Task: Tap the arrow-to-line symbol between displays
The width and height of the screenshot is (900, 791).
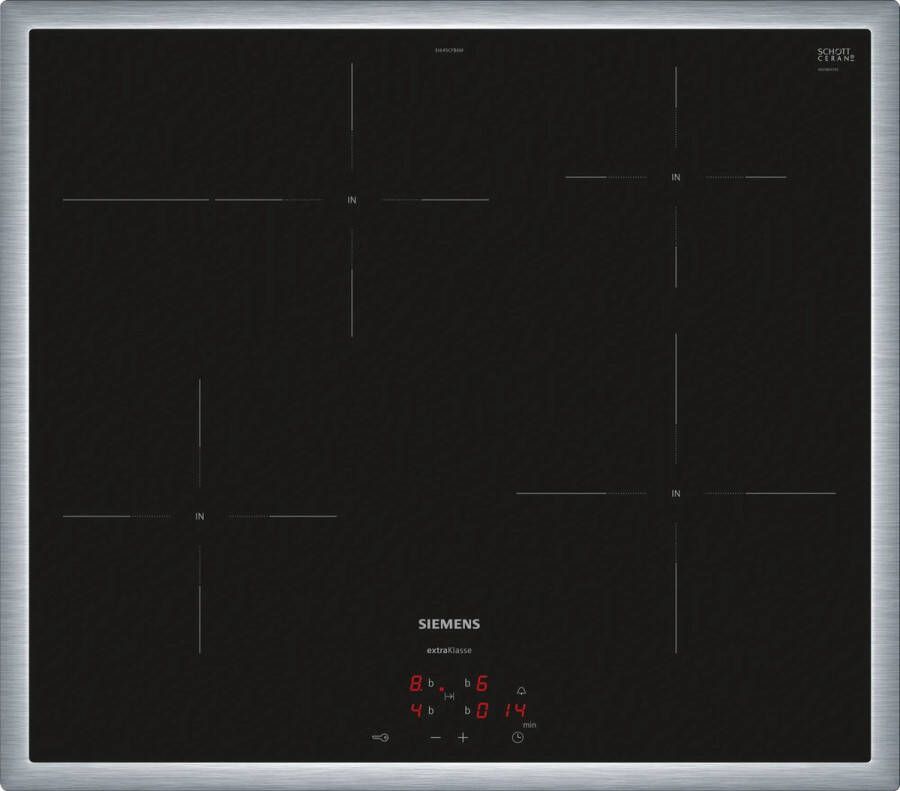Action: [x=449, y=696]
